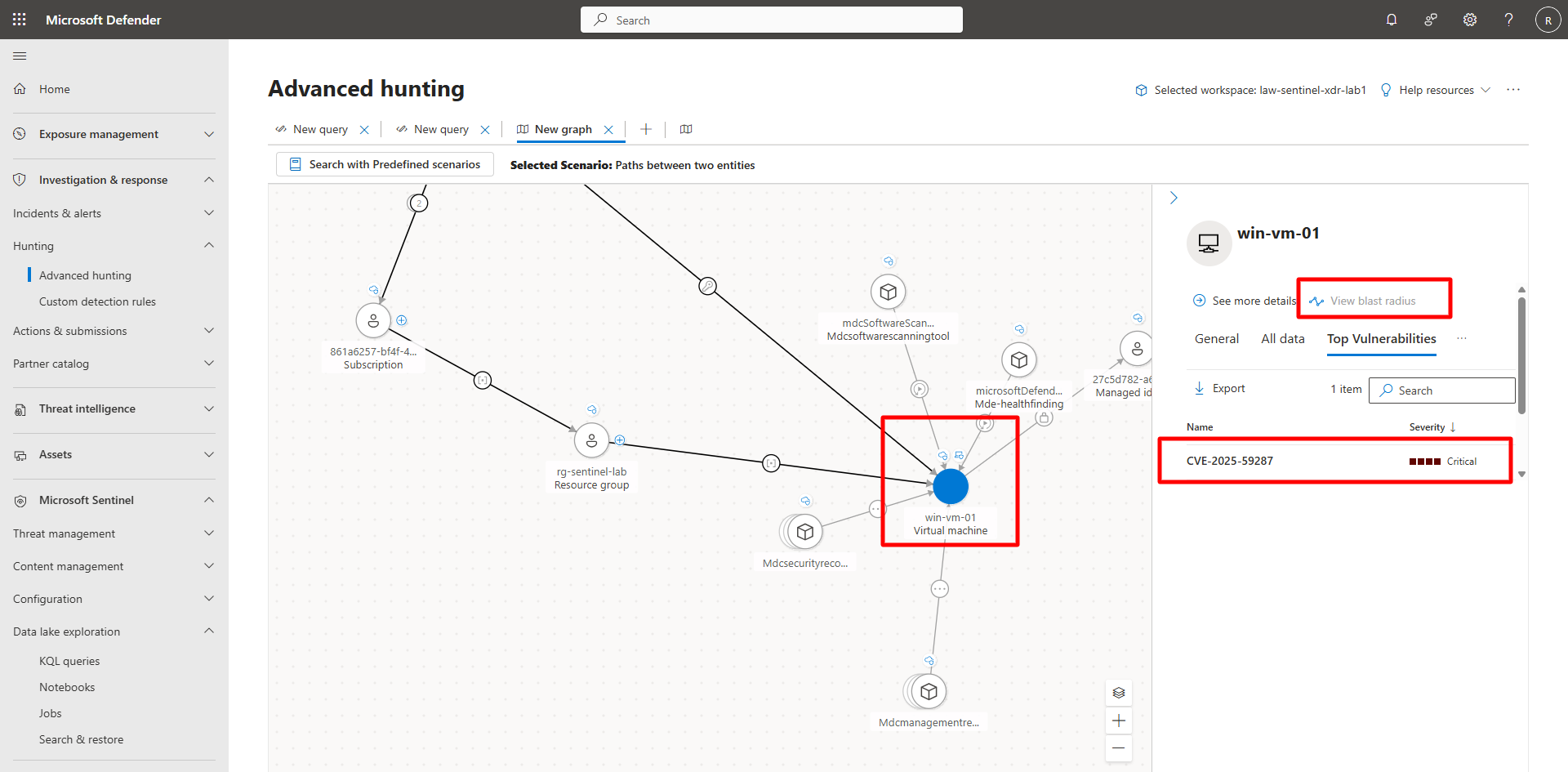Collapse the Hunting group
The height and width of the screenshot is (772, 1568).
[x=209, y=246]
